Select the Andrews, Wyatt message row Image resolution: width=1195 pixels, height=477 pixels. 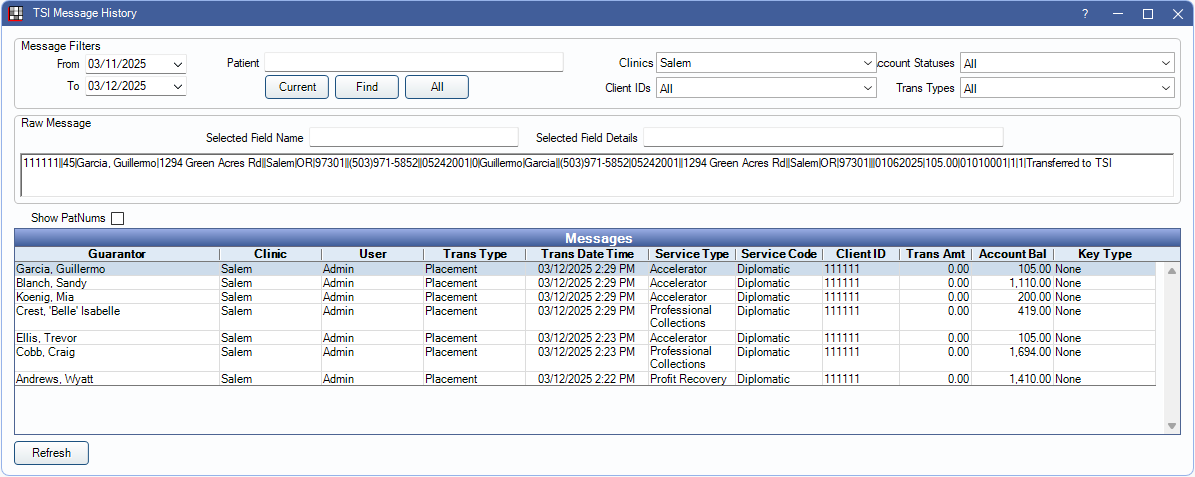coord(117,379)
